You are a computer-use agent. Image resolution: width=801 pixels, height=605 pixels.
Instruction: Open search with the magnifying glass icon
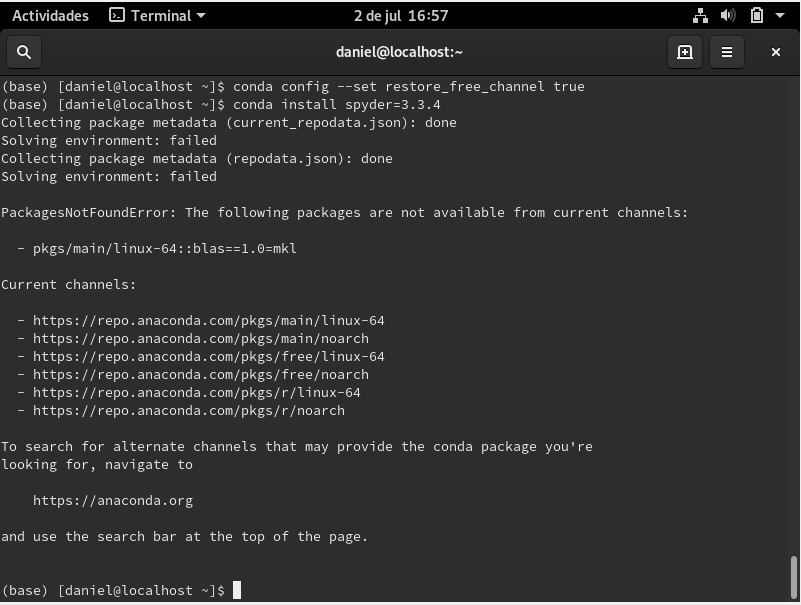click(23, 51)
